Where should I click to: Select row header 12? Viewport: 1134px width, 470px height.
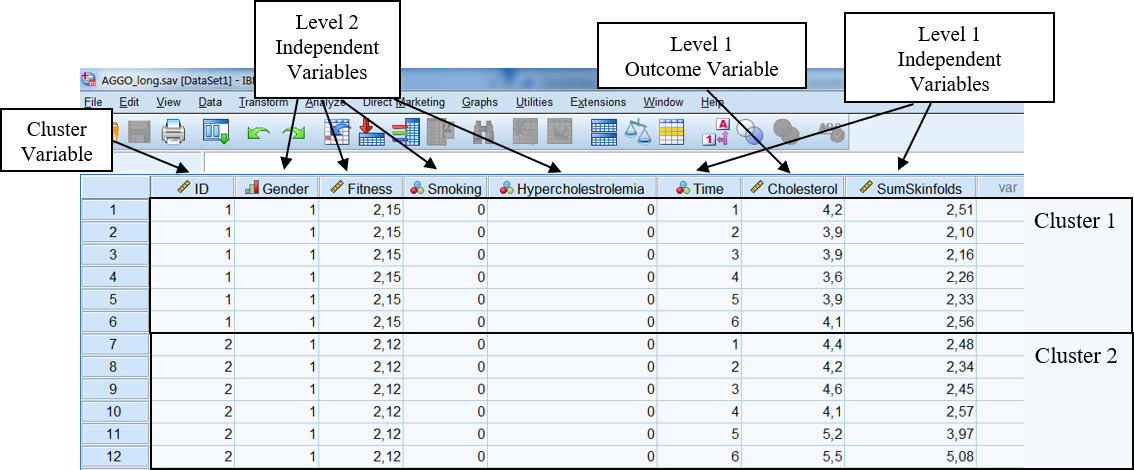(x=115, y=457)
